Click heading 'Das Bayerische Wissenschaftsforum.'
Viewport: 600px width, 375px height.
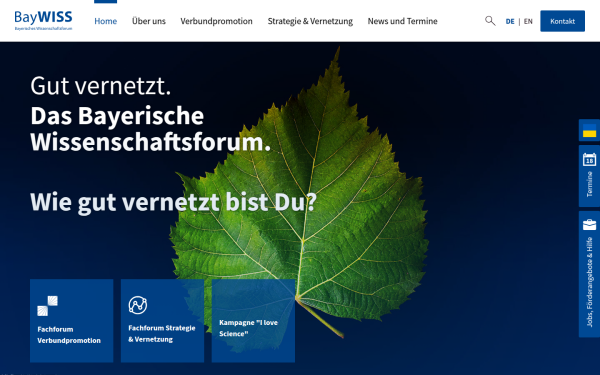(x=150, y=129)
